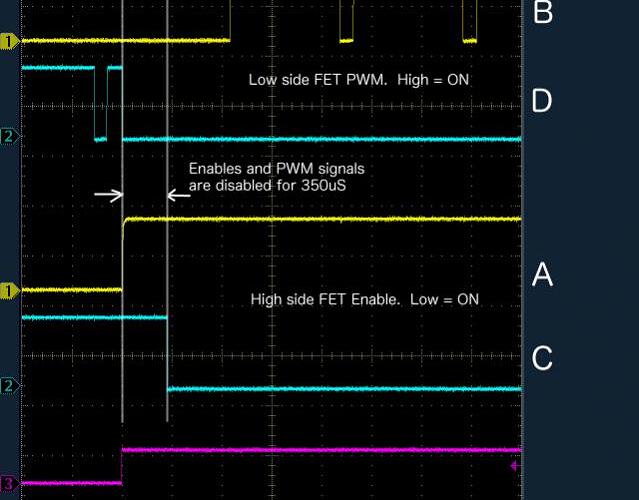Select the magenta channel 3 marker
Viewport: 639px width, 500px height.
coord(9,484)
